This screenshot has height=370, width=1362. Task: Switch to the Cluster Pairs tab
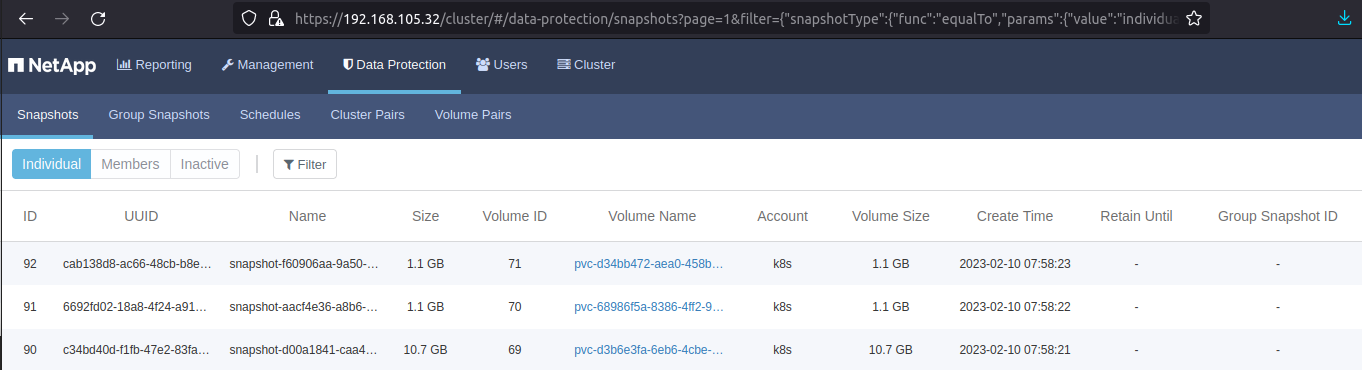367,115
